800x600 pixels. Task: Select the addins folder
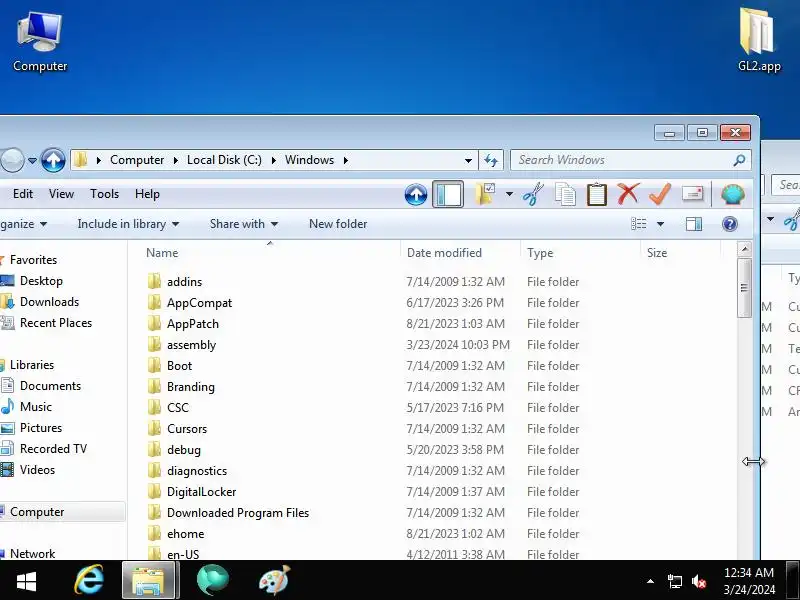pos(185,282)
